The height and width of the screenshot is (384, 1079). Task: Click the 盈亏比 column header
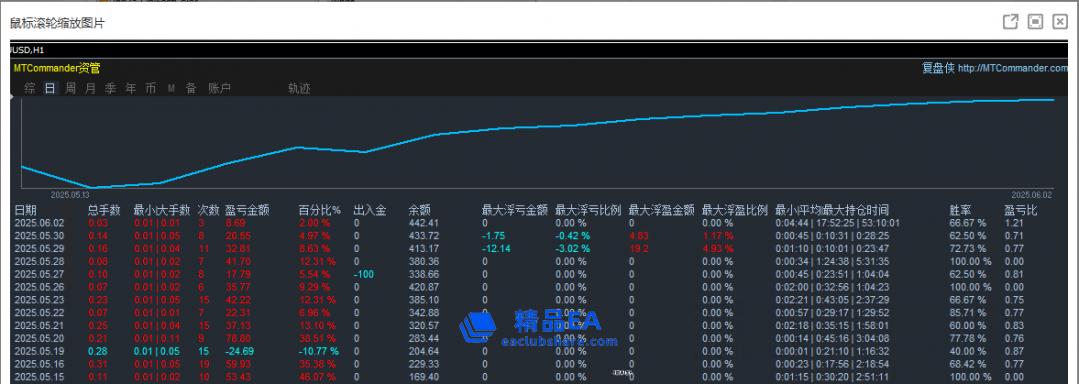pos(1021,211)
